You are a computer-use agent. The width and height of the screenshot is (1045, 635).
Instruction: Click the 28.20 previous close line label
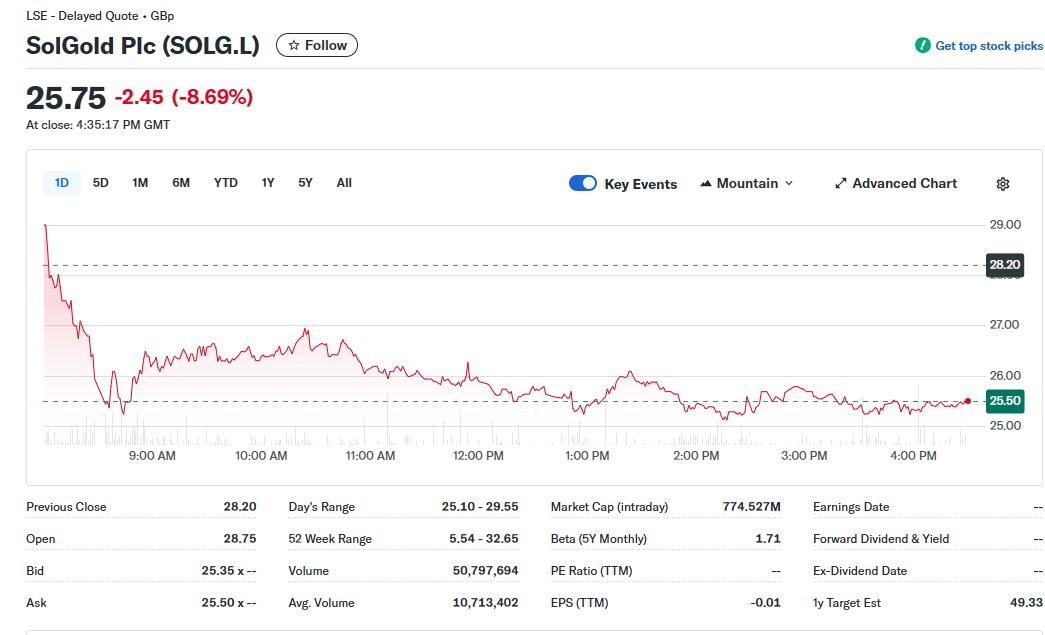click(x=1003, y=265)
